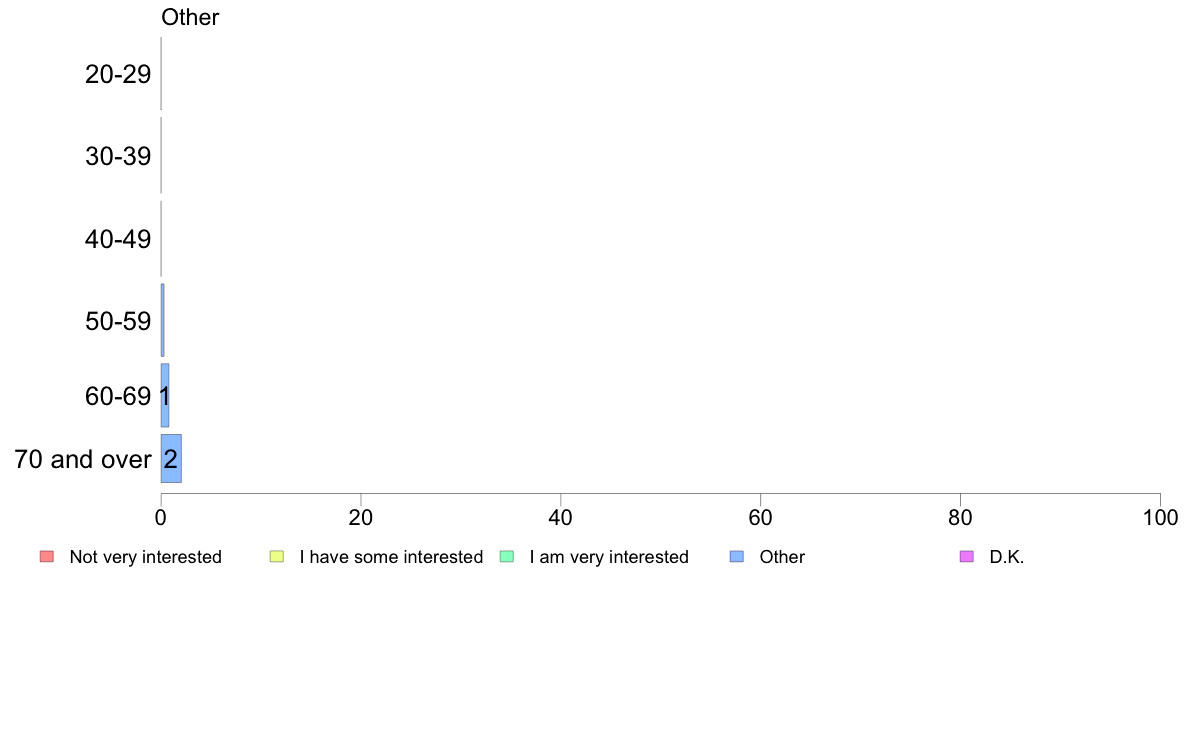
Task: Click the 100 tick on x-axis
Action: point(1160,518)
